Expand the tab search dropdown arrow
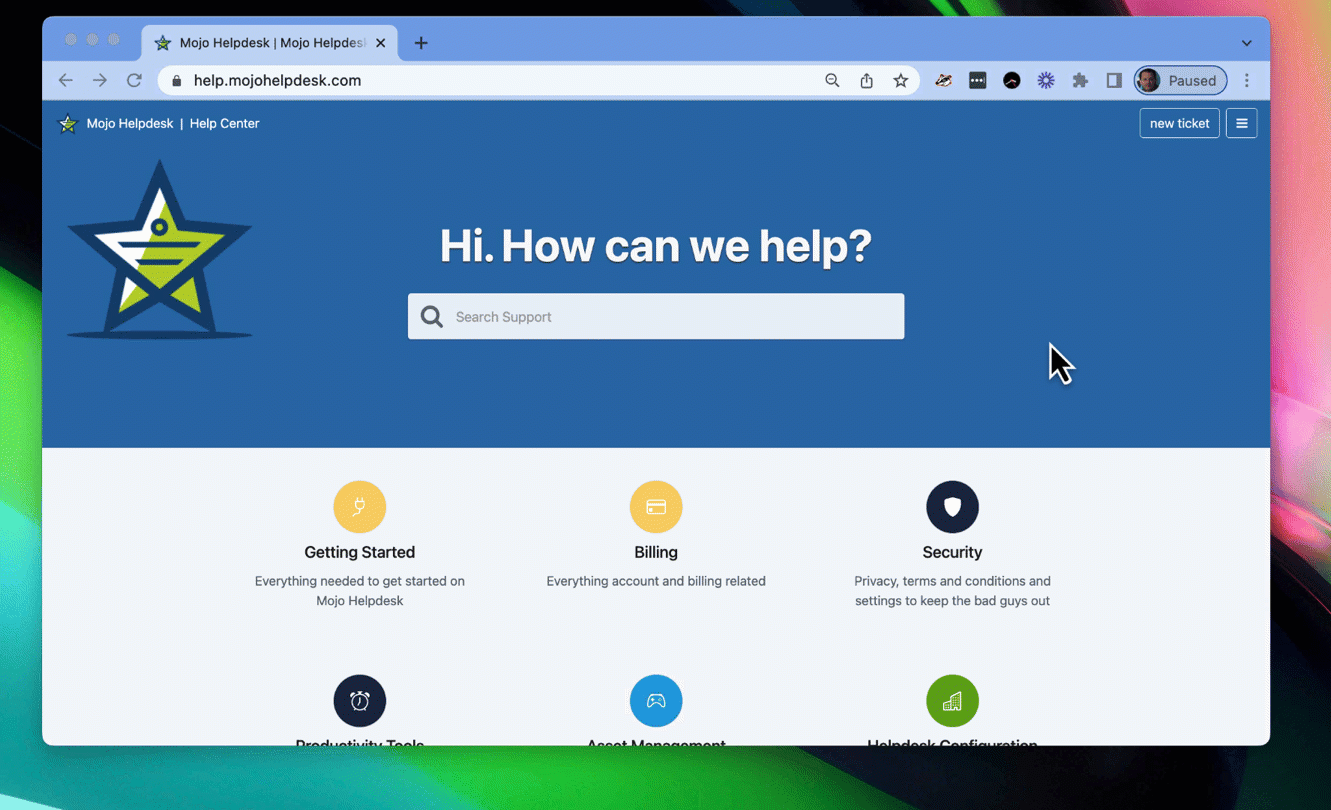The image size is (1331, 810). coord(1247,43)
